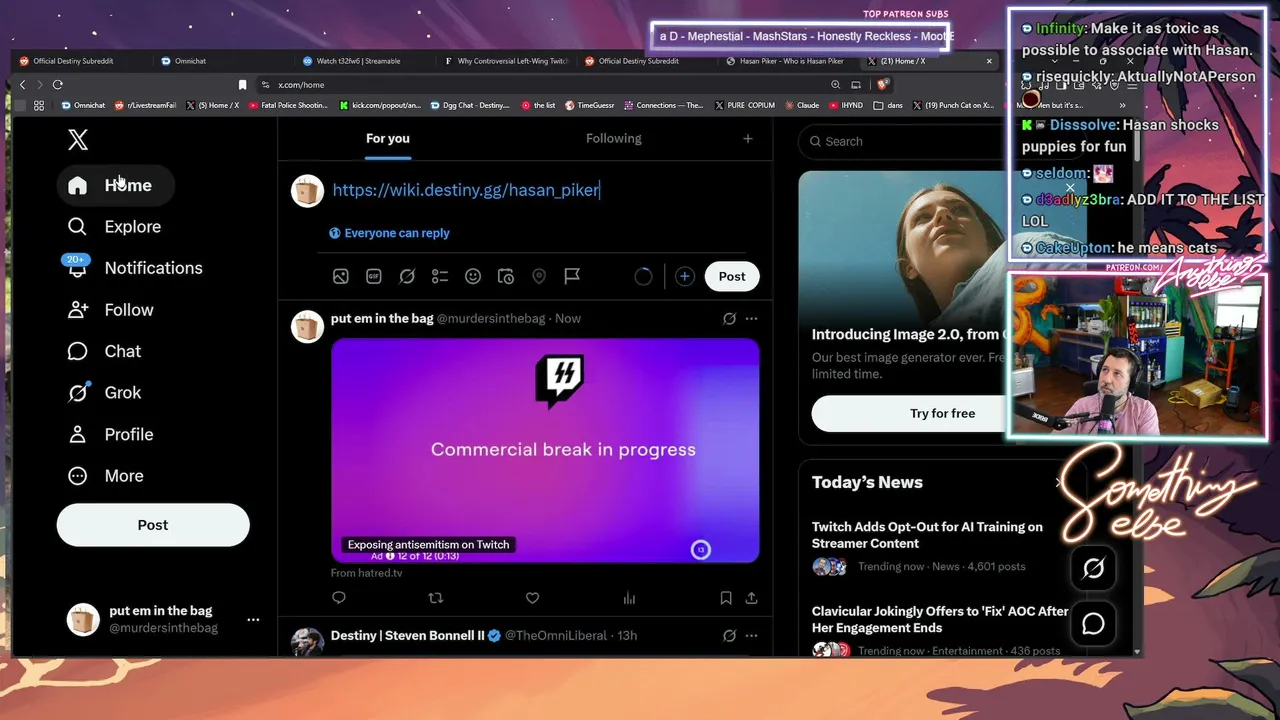Expand the More menu in sidebar
The image size is (1280, 720).
[105, 476]
